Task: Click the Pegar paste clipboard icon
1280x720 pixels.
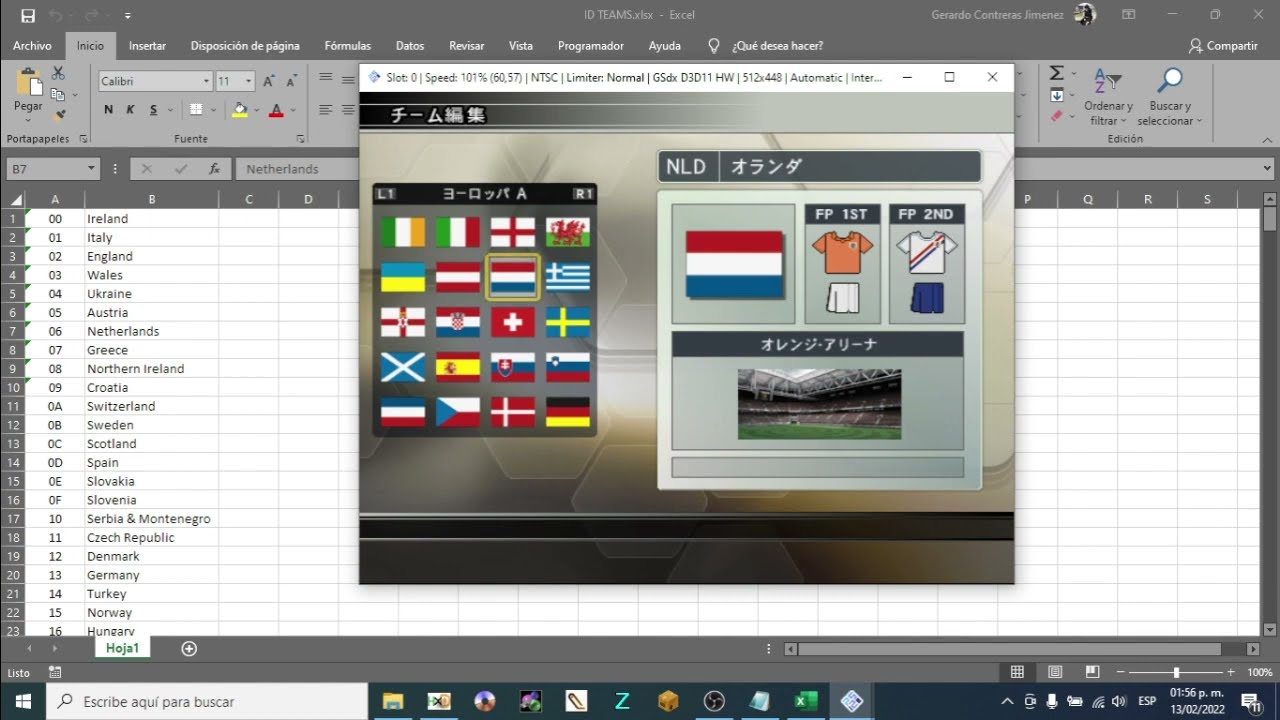Action: 28,83
